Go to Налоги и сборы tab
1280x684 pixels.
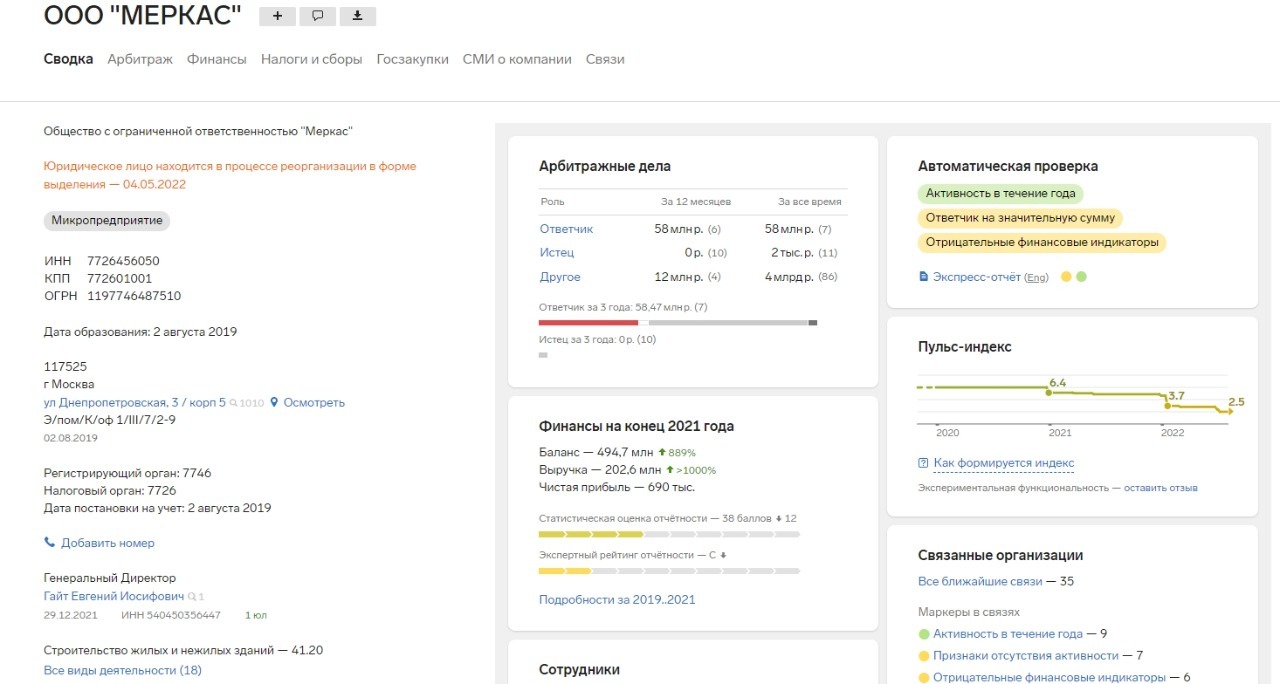click(312, 59)
